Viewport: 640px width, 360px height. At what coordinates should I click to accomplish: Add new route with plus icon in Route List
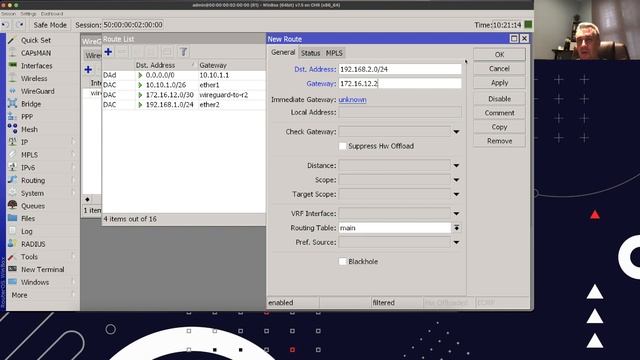[108, 52]
